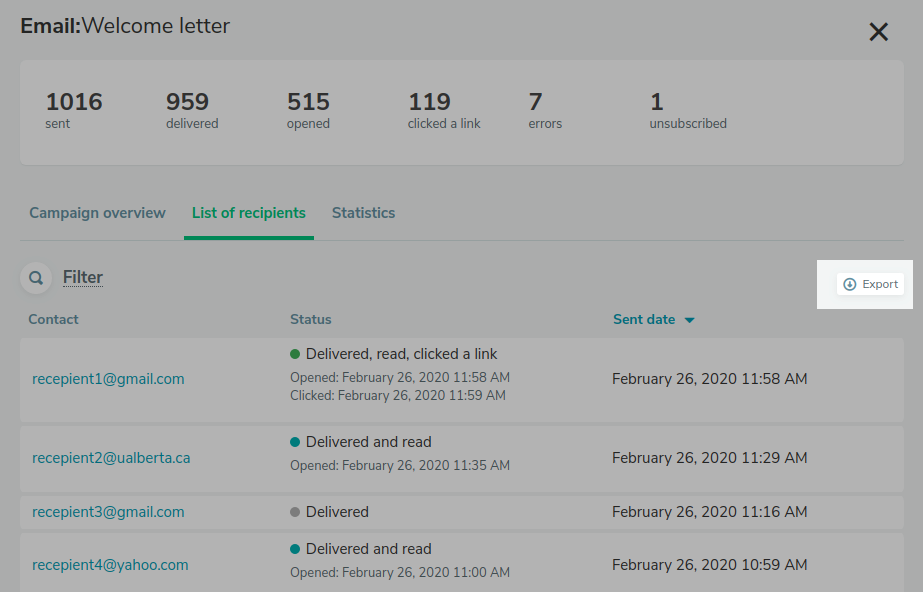Click the 1 unsubscribed stat
The image size is (923, 592).
(687, 110)
